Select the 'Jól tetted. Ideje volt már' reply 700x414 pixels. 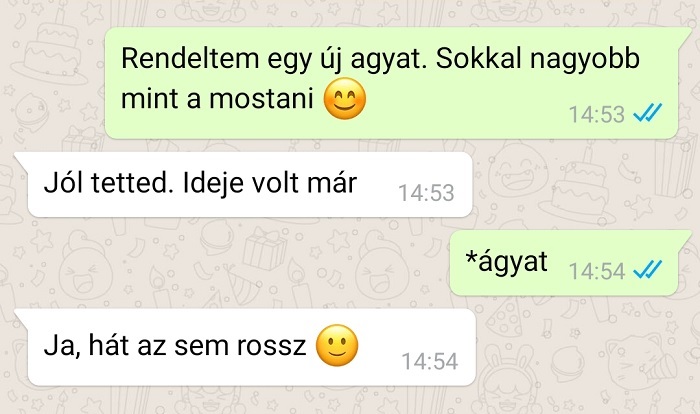(243, 184)
